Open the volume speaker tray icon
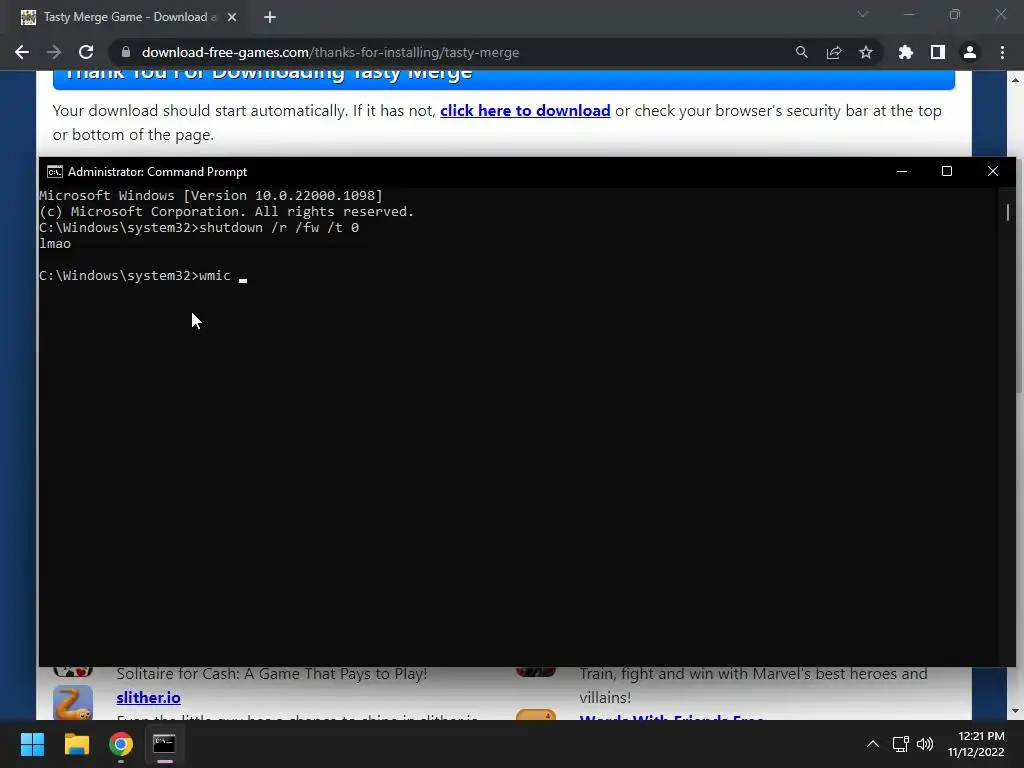The image size is (1024, 768). click(x=925, y=744)
